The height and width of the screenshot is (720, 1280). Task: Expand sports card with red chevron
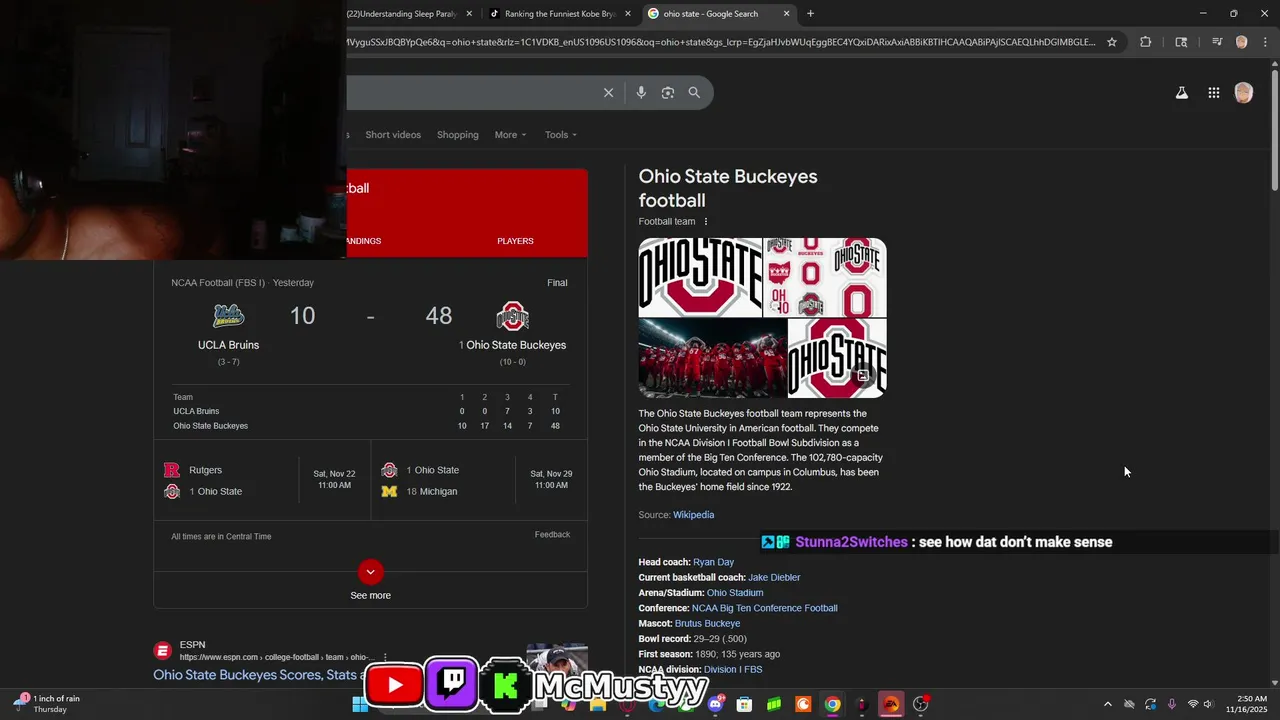(370, 572)
